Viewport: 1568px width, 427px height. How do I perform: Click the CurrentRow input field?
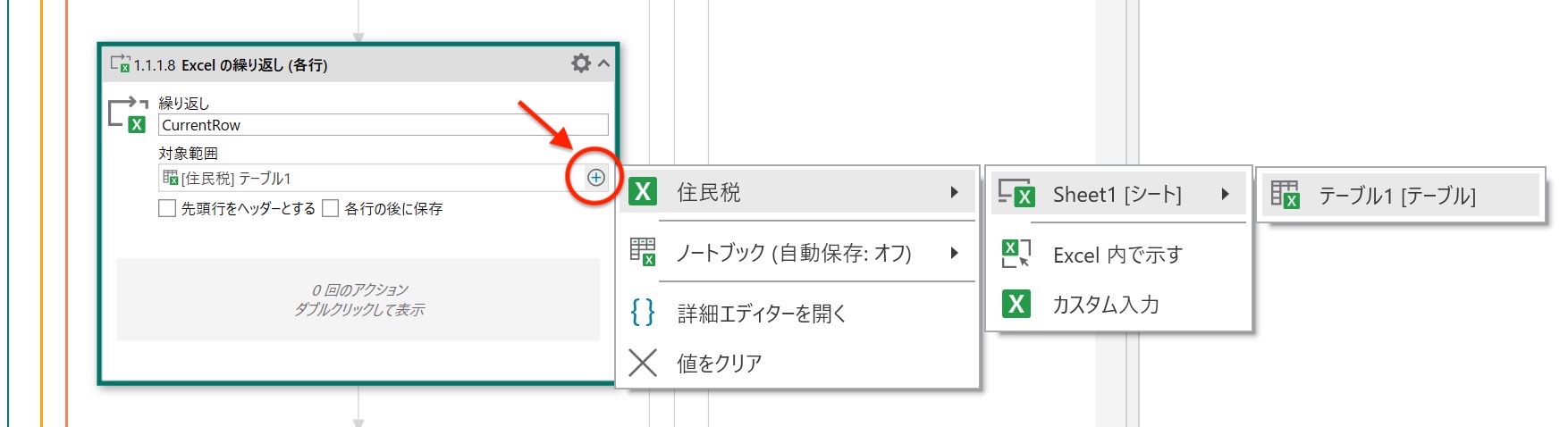(x=383, y=125)
